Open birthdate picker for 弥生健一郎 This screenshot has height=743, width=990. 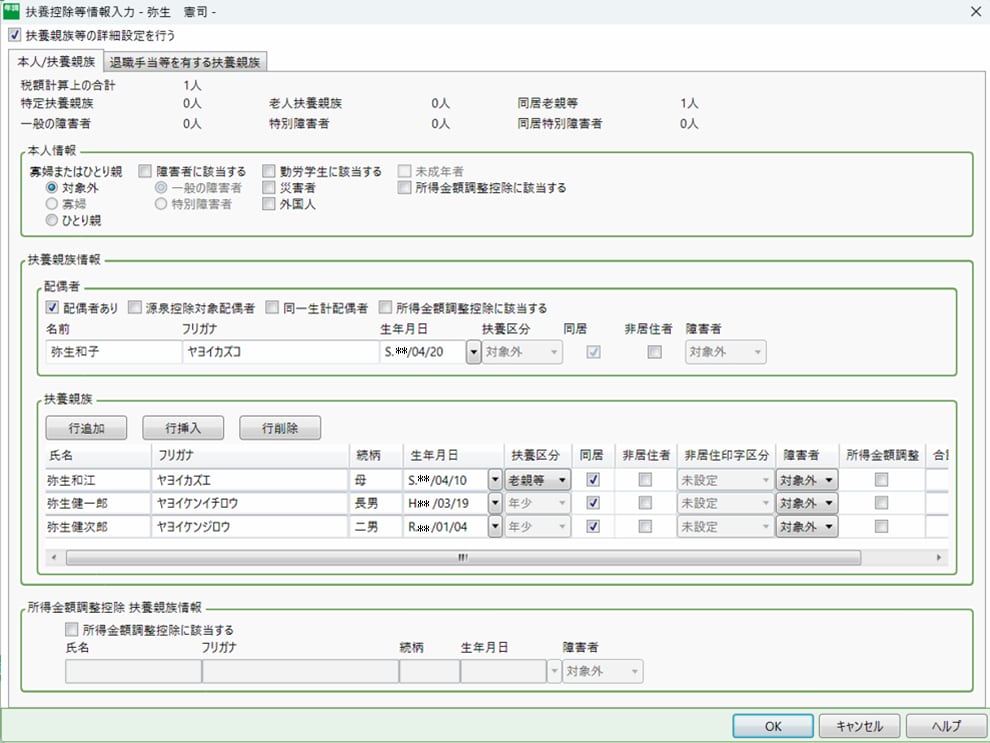pos(495,503)
